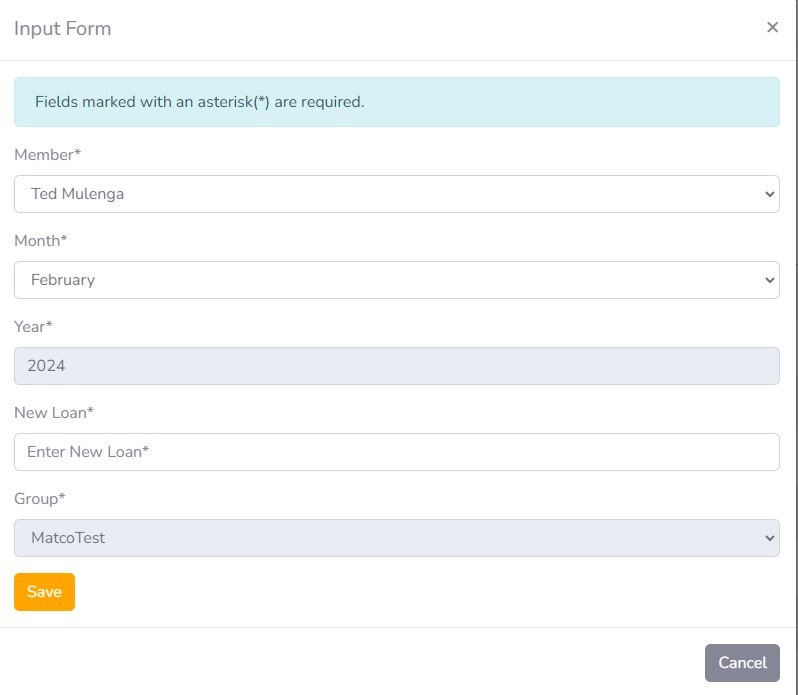Image resolution: width=798 pixels, height=695 pixels.
Task: Click the Year* field label
Action: point(33,327)
